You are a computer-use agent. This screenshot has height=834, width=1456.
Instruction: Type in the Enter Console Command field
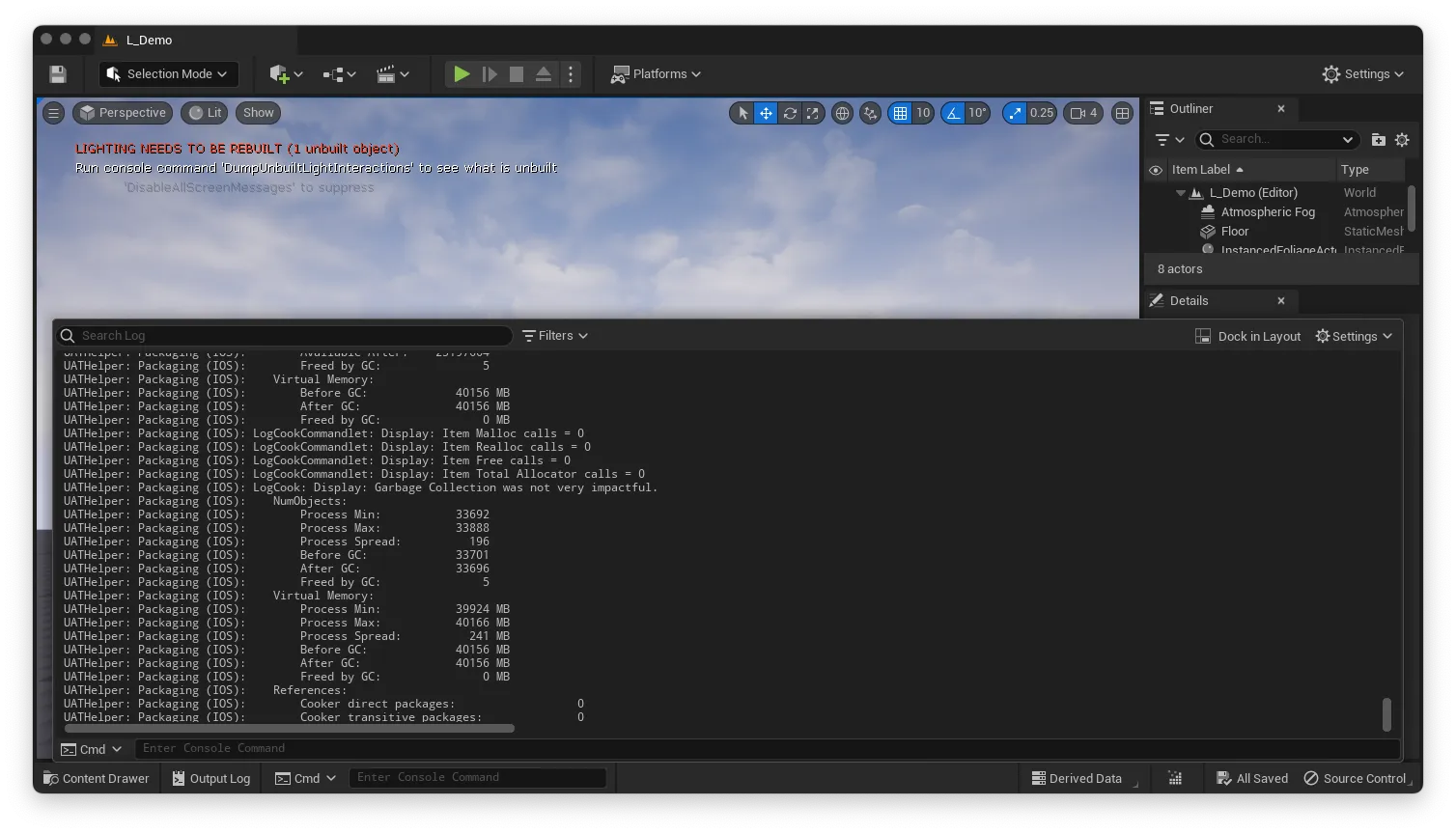(x=478, y=777)
